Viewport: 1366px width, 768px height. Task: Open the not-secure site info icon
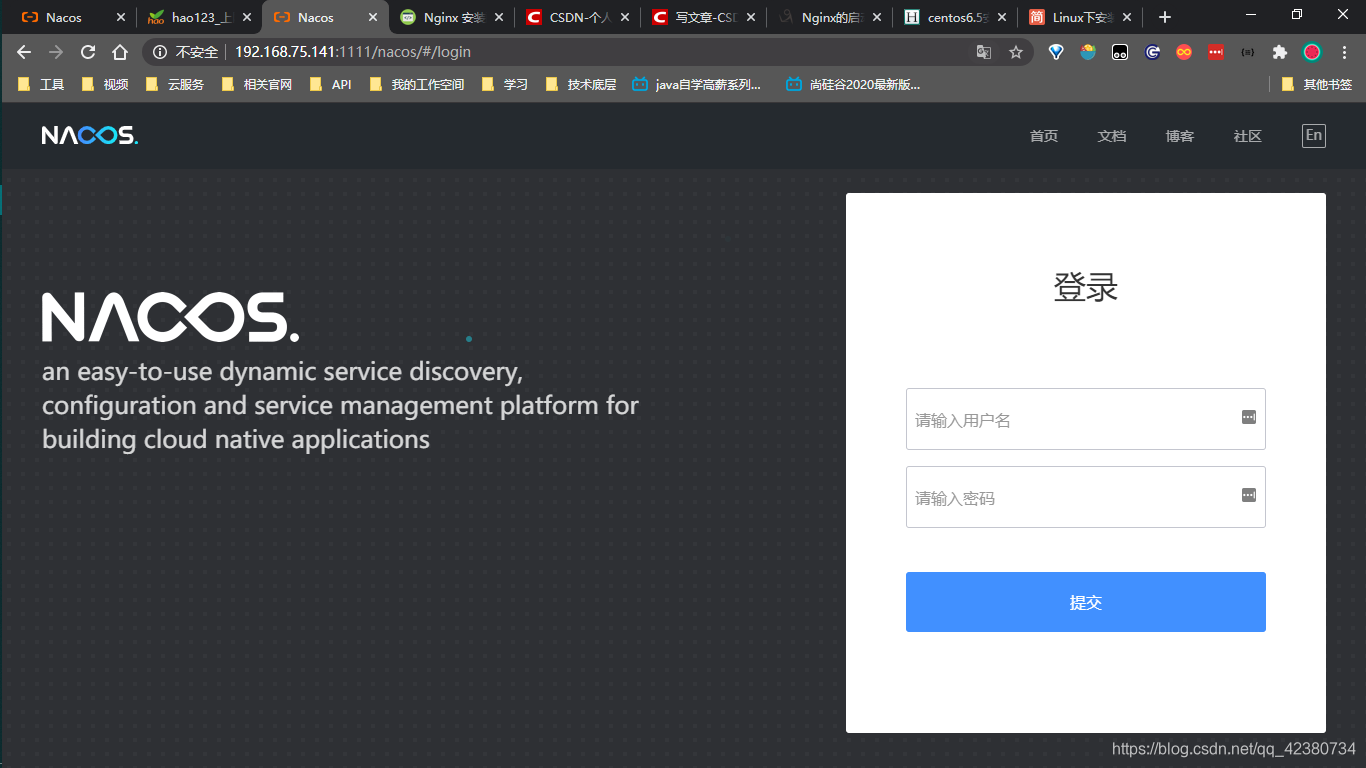pyautogui.click(x=160, y=52)
